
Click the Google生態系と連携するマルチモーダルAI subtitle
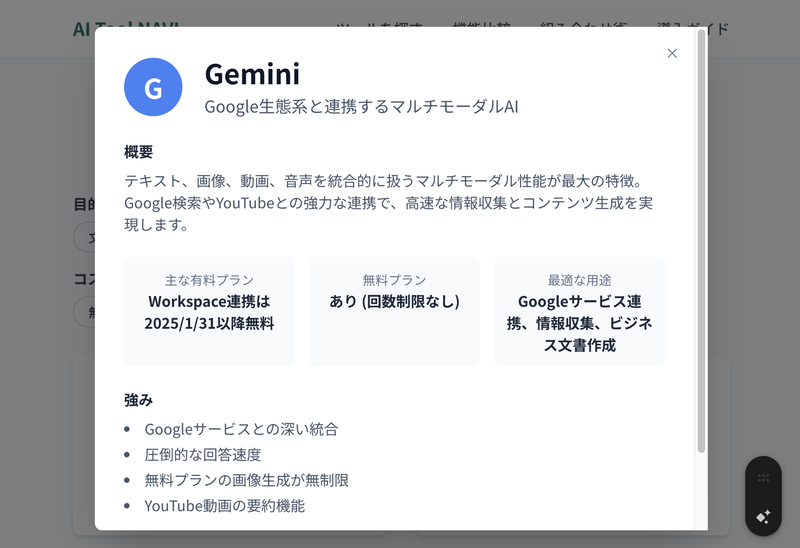pos(361,106)
